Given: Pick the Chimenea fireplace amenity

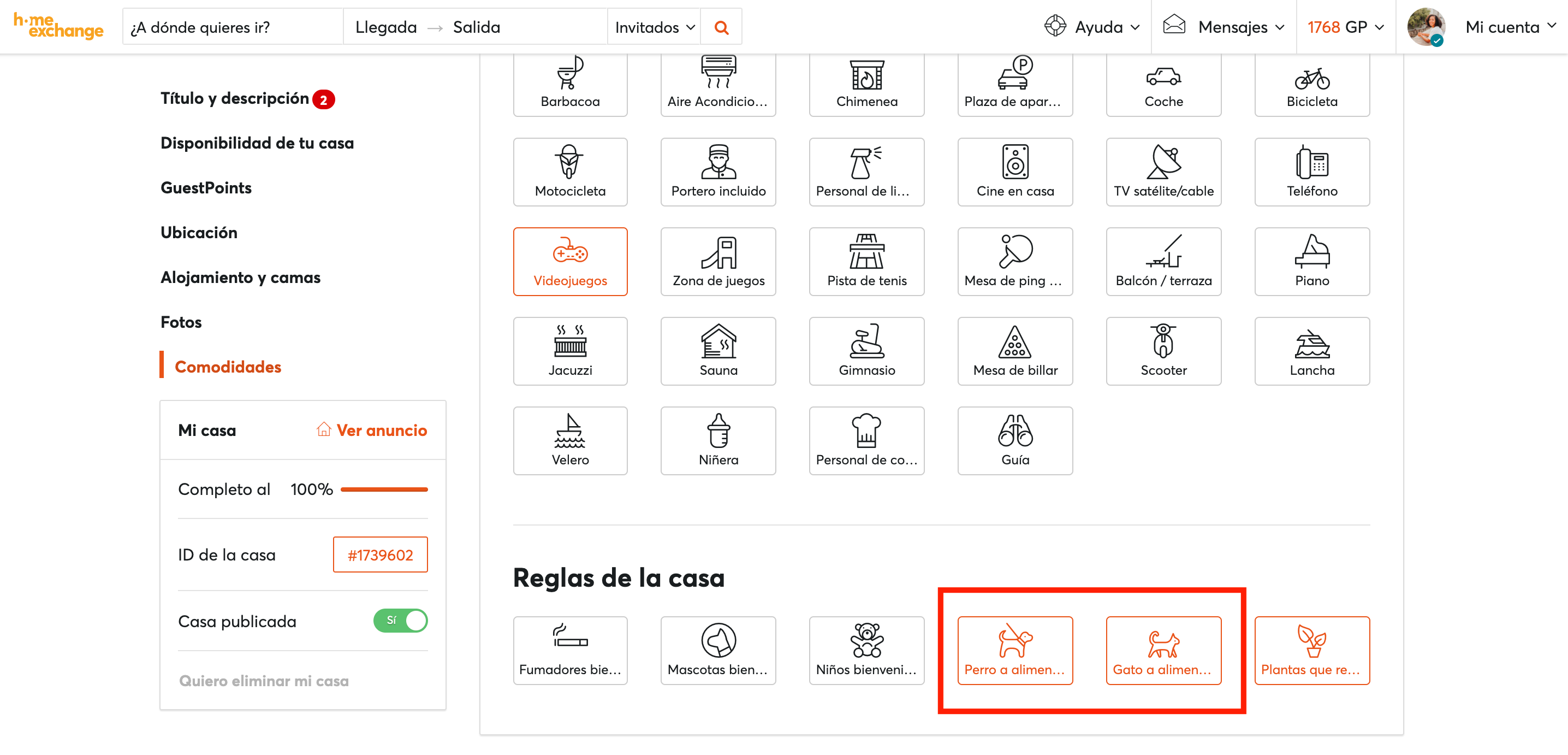Looking at the screenshot, I should tap(866, 84).
